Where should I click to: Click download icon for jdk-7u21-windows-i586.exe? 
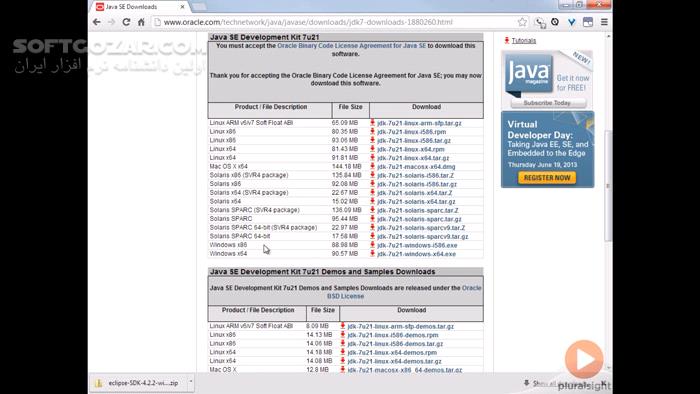pos(372,245)
